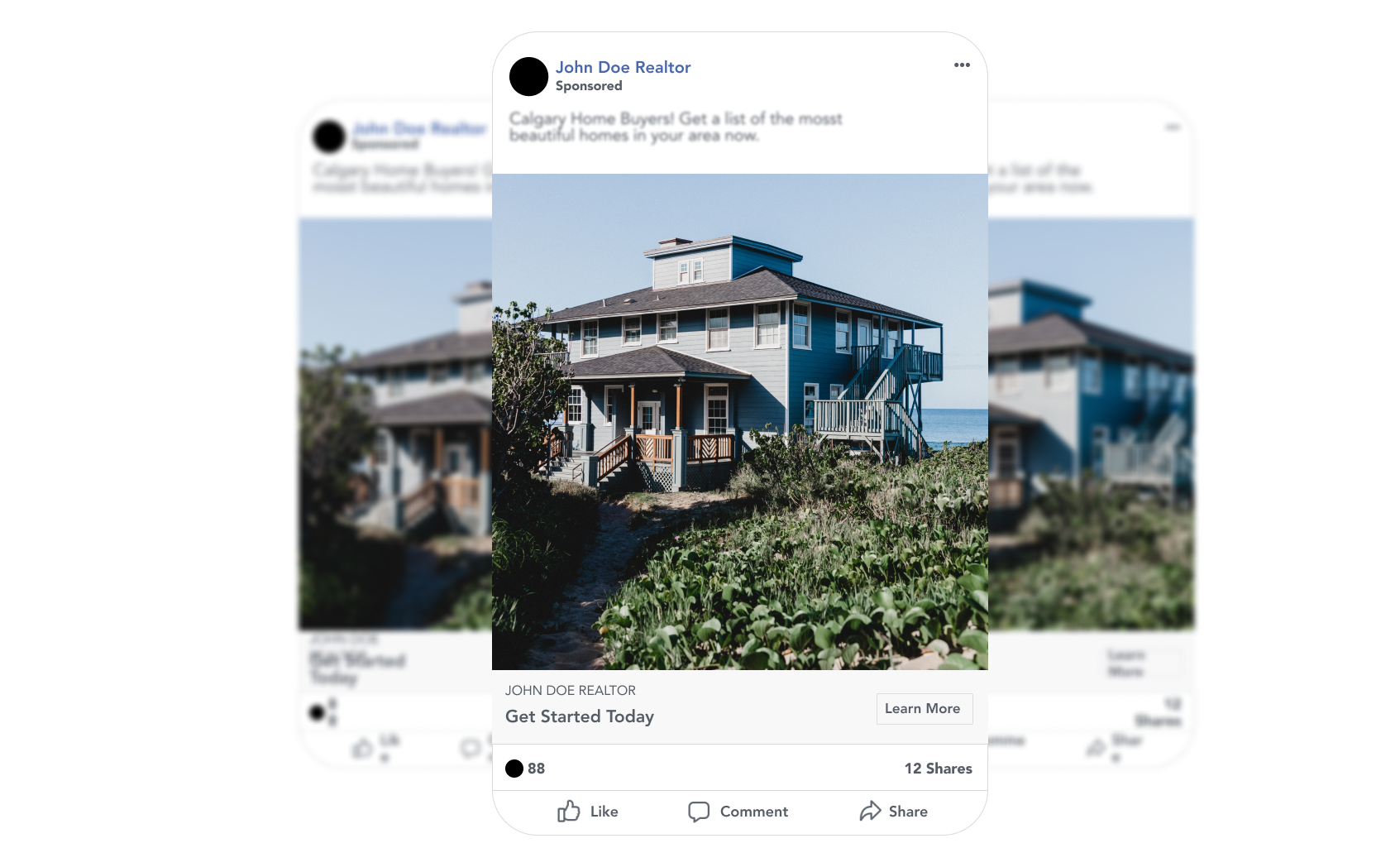Click the Comment label text
Image resolution: width=1400 pixels, height=867 pixels.
[754, 812]
